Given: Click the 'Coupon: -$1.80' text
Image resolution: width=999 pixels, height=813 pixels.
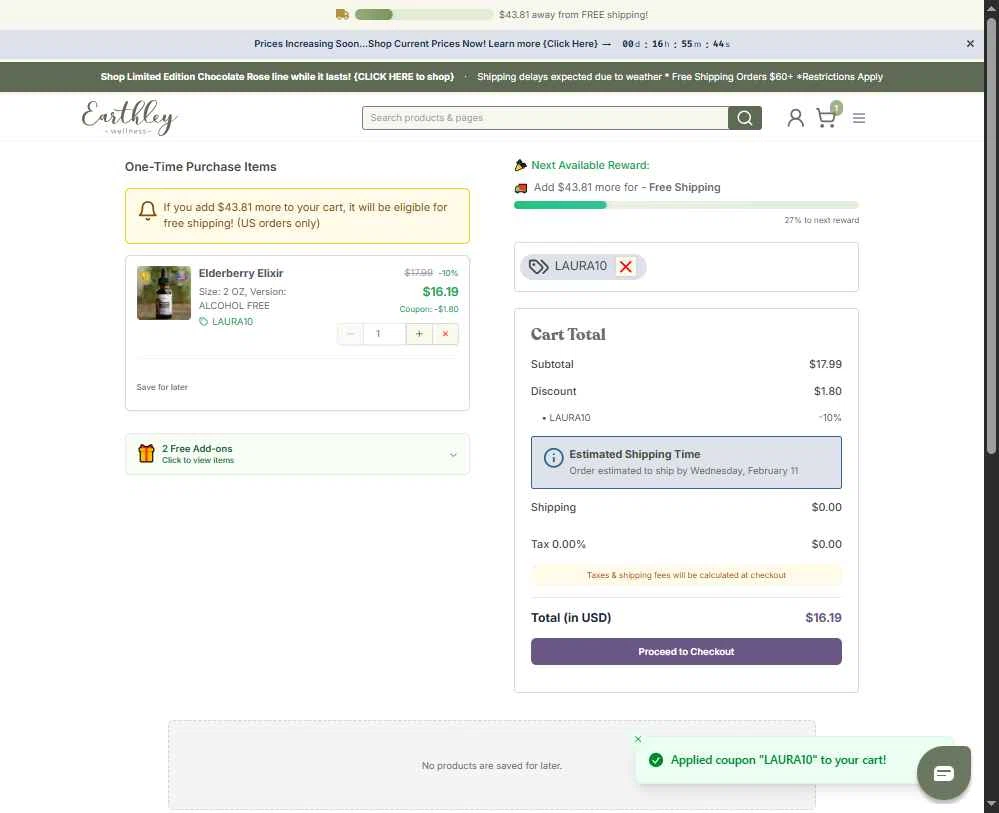Looking at the screenshot, I should (429, 309).
